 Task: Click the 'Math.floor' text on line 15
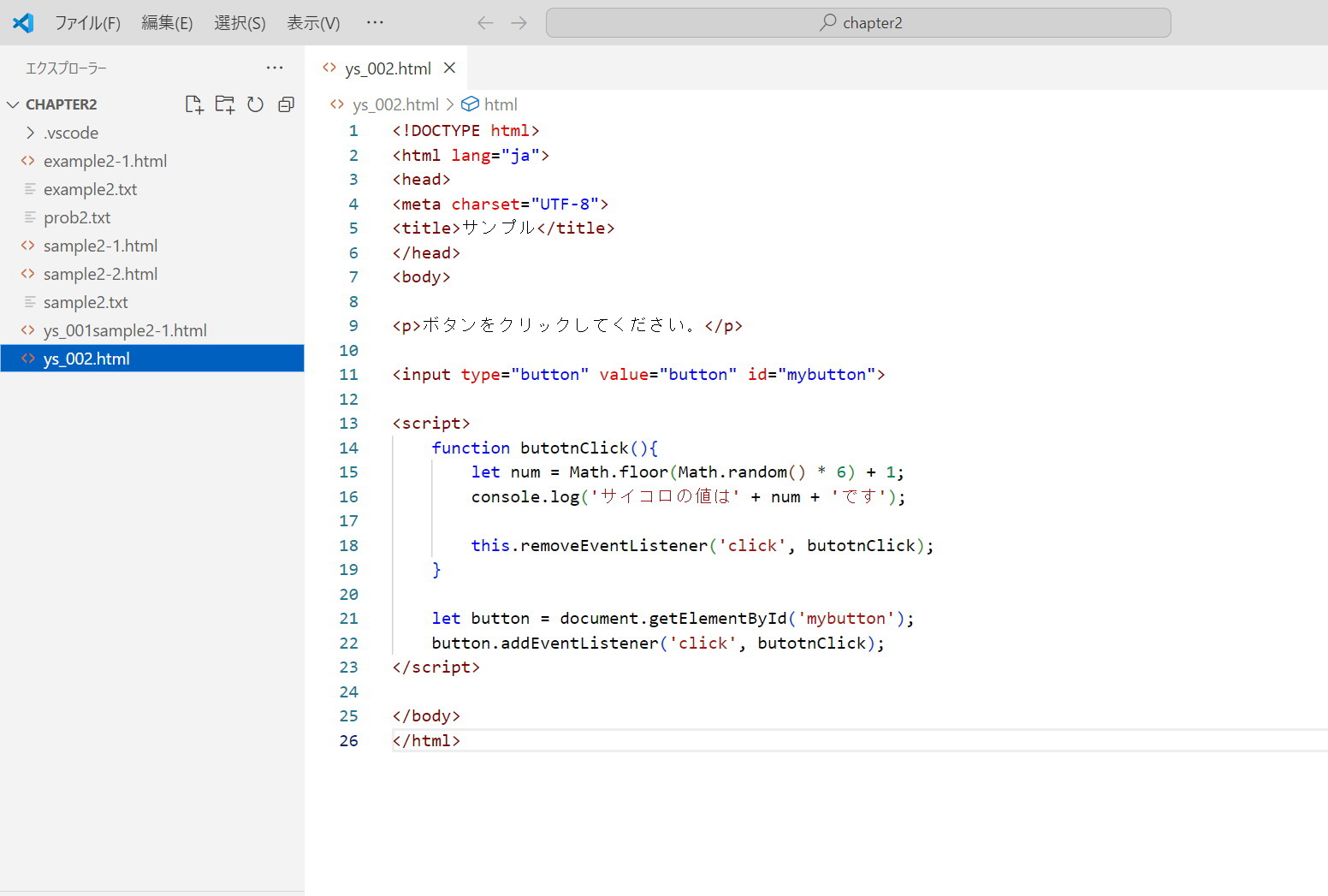(x=619, y=472)
